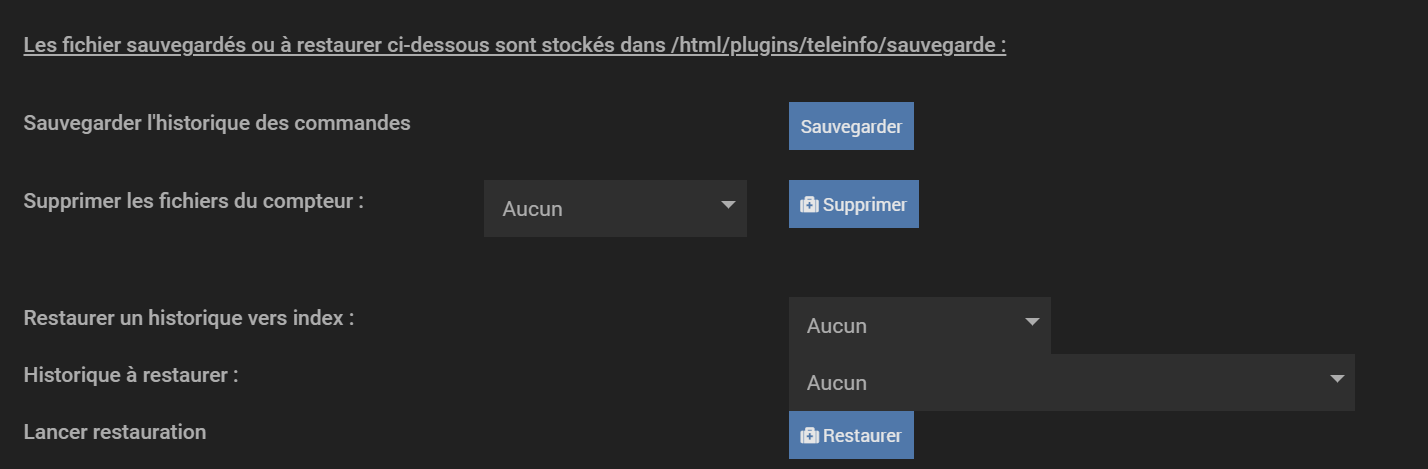Screen dimensions: 1428x469
Task: Select 'Aucun' value in the index dropdown
Action: click(837, 326)
